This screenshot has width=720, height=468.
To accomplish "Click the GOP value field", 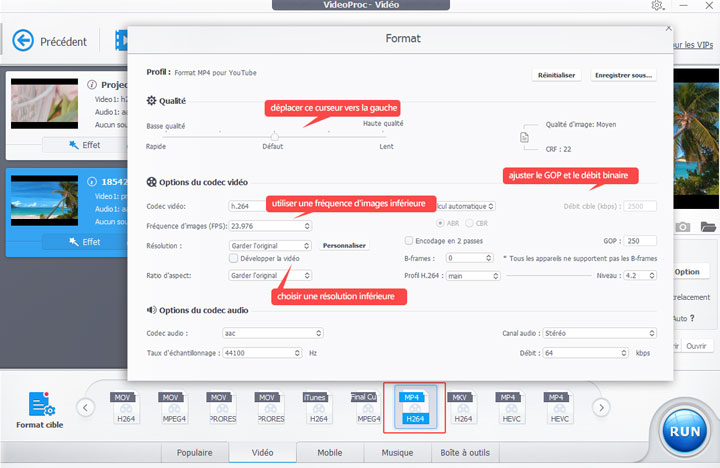I will tap(640, 241).
